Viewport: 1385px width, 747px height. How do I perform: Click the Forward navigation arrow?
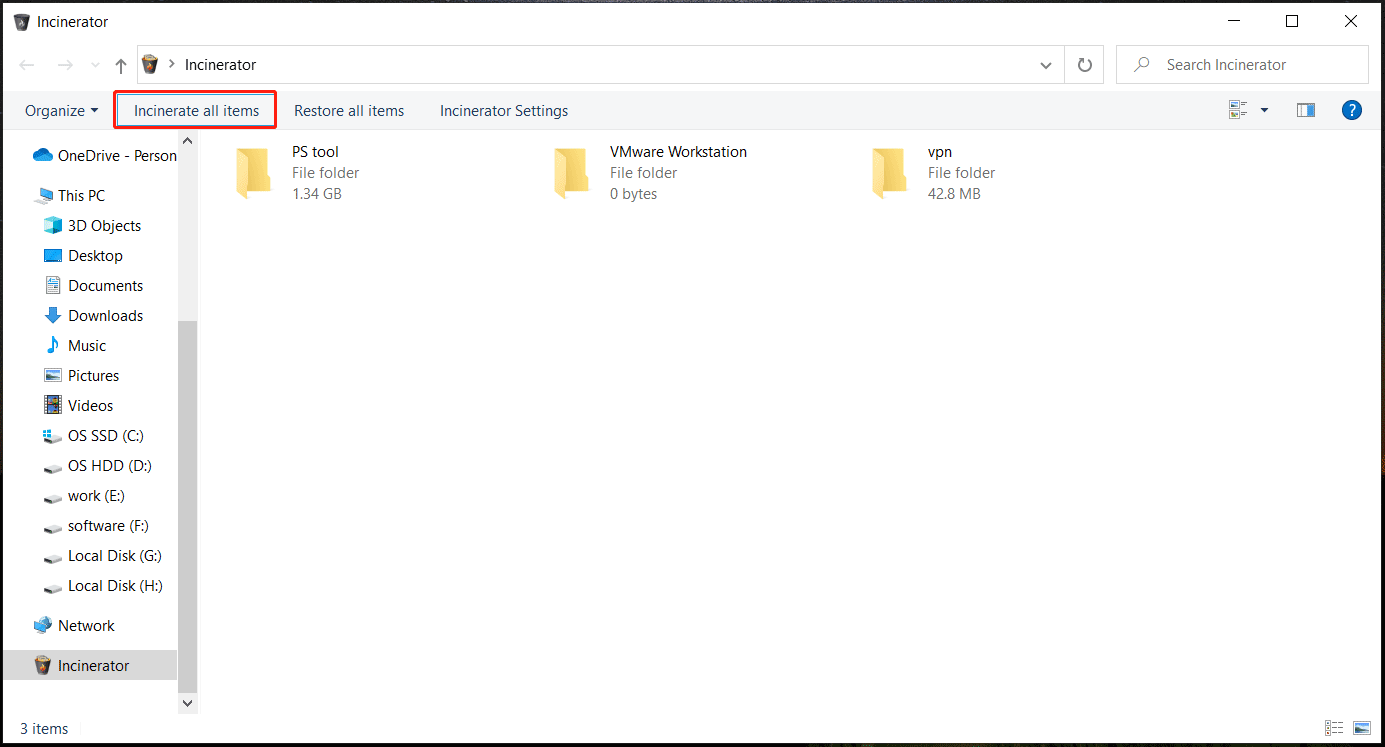tap(65, 65)
